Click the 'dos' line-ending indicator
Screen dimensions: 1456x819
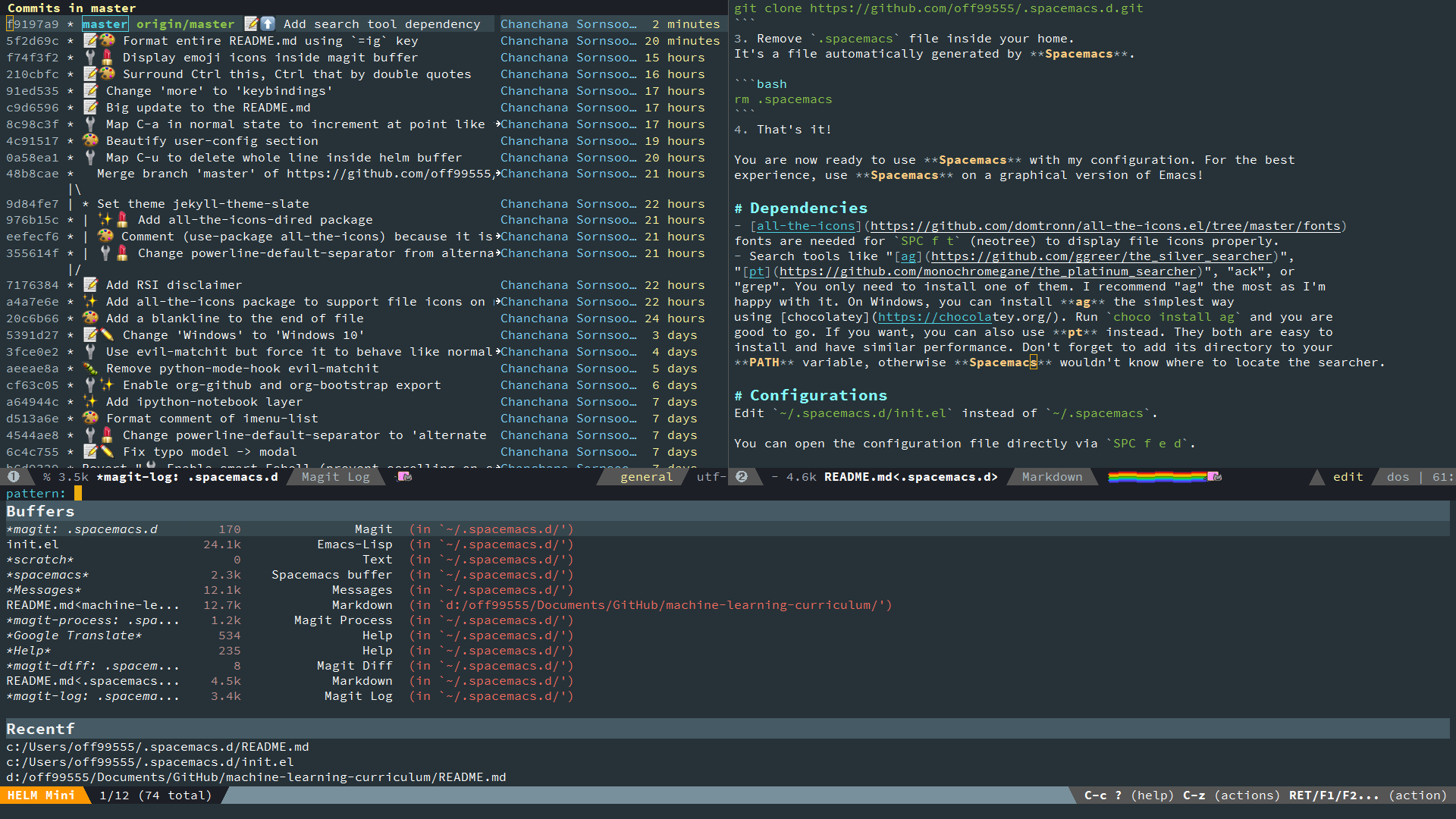click(x=1398, y=477)
